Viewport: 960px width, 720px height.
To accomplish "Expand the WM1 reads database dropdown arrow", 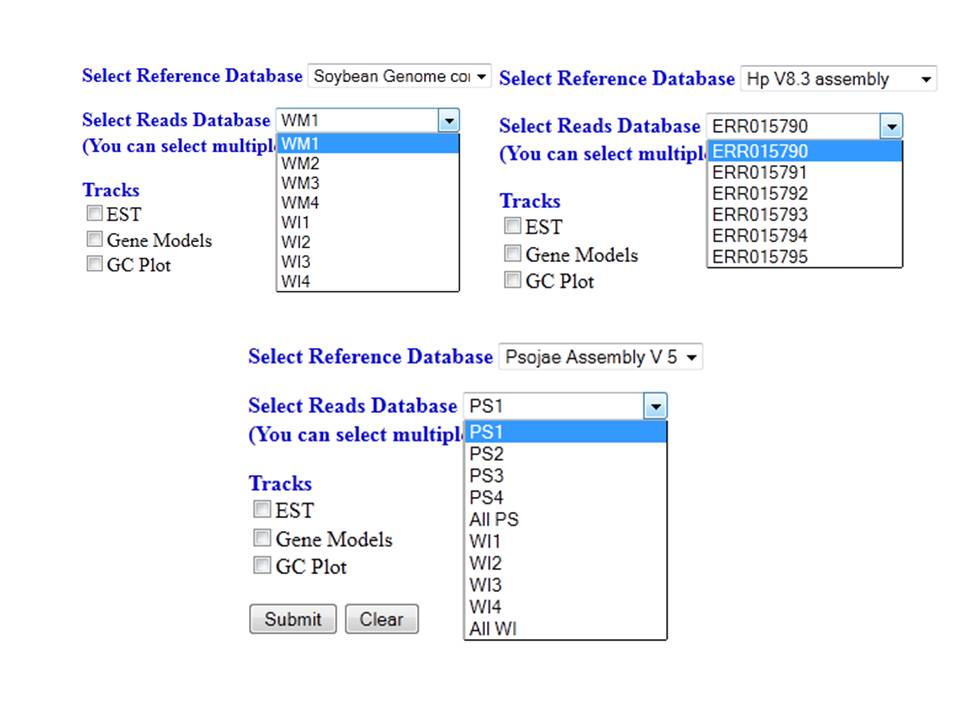I will 449,119.
